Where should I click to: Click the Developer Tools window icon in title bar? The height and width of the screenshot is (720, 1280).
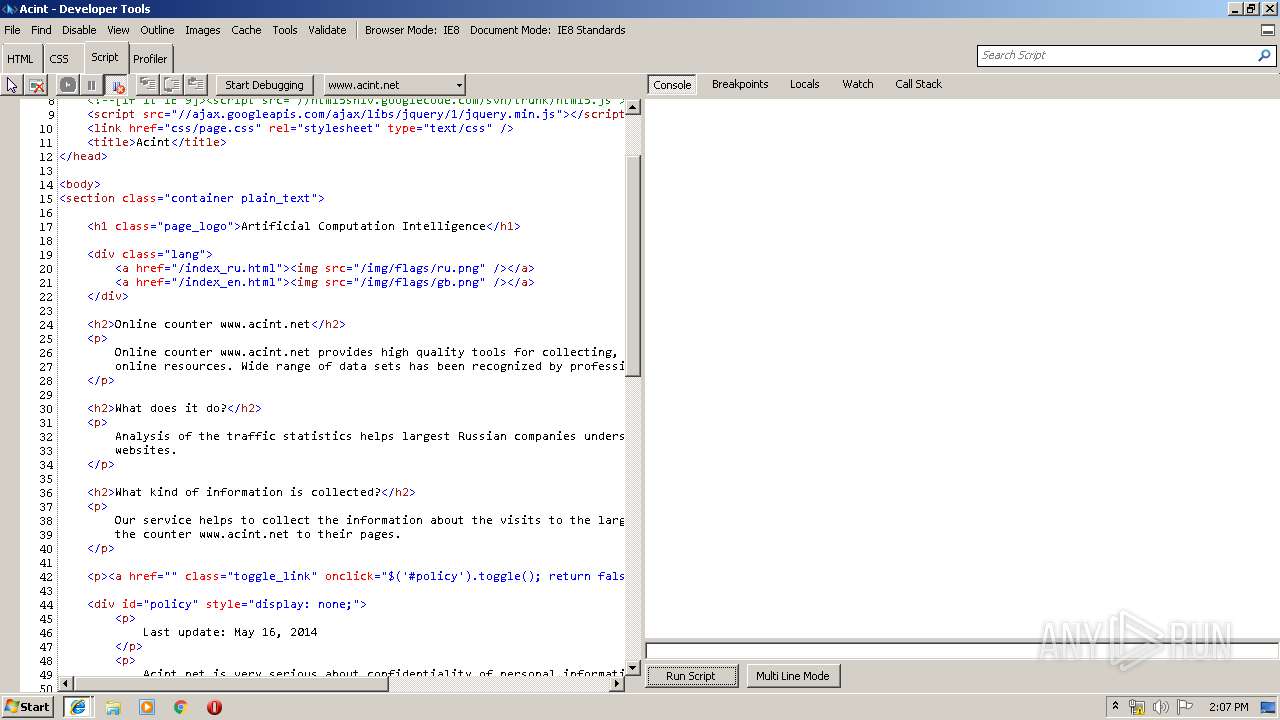click(9, 9)
